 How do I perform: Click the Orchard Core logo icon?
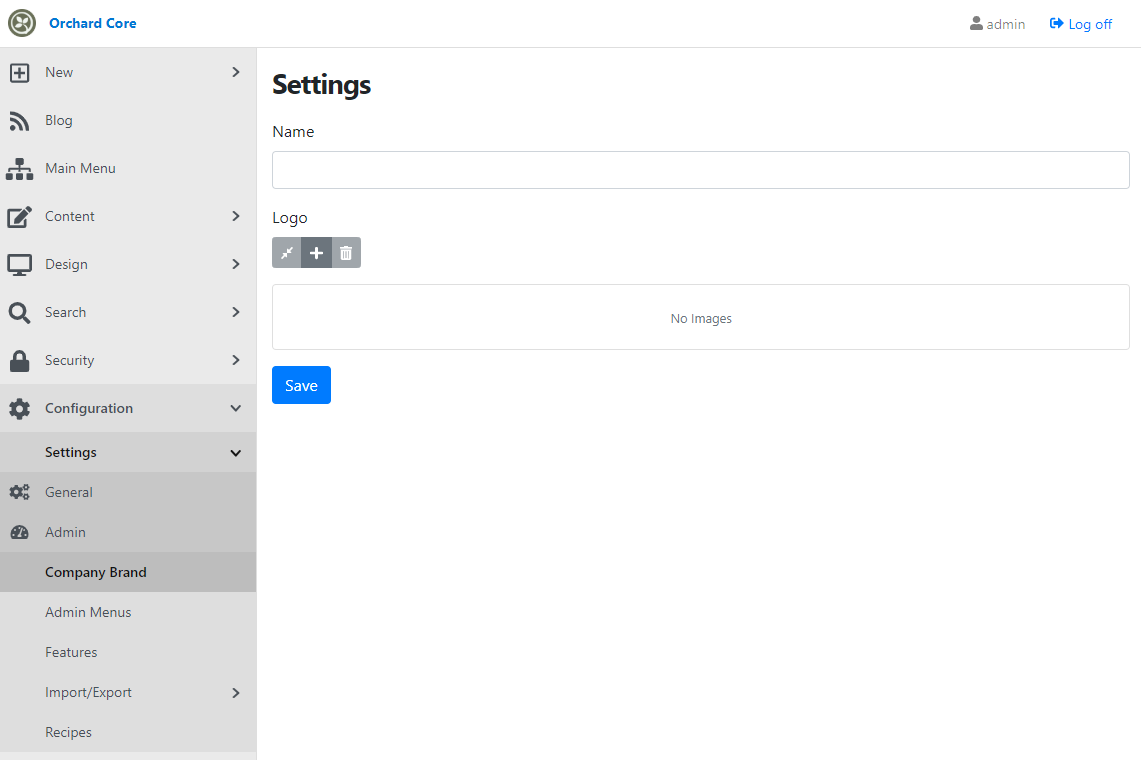point(22,23)
